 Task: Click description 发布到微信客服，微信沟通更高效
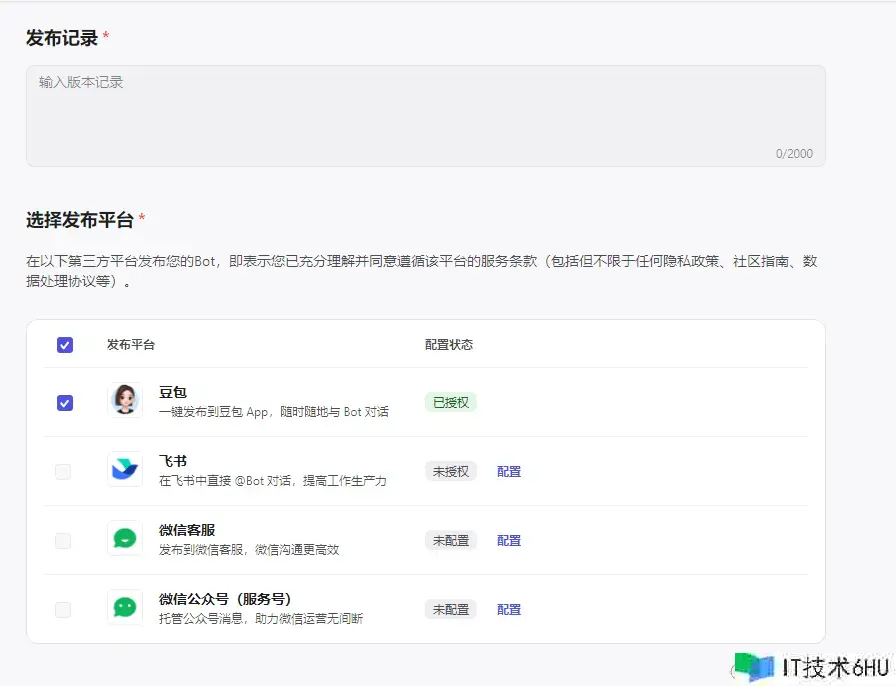249,549
